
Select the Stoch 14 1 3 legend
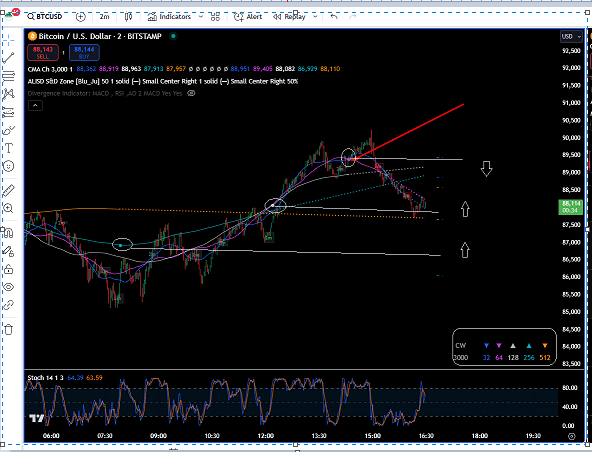tap(46, 378)
